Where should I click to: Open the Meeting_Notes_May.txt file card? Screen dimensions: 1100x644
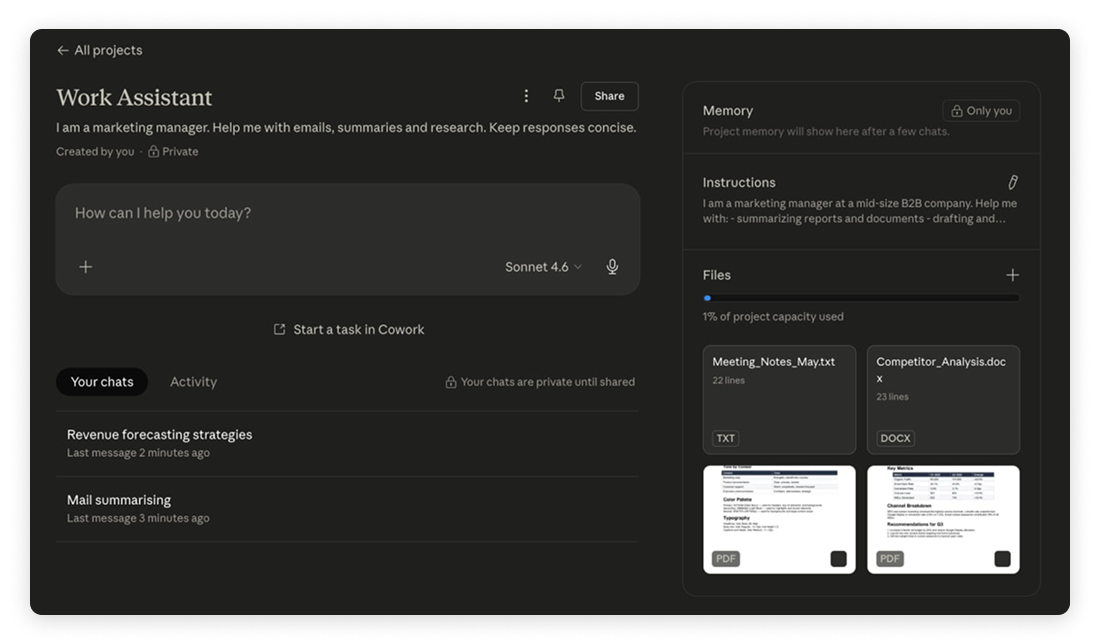click(779, 400)
